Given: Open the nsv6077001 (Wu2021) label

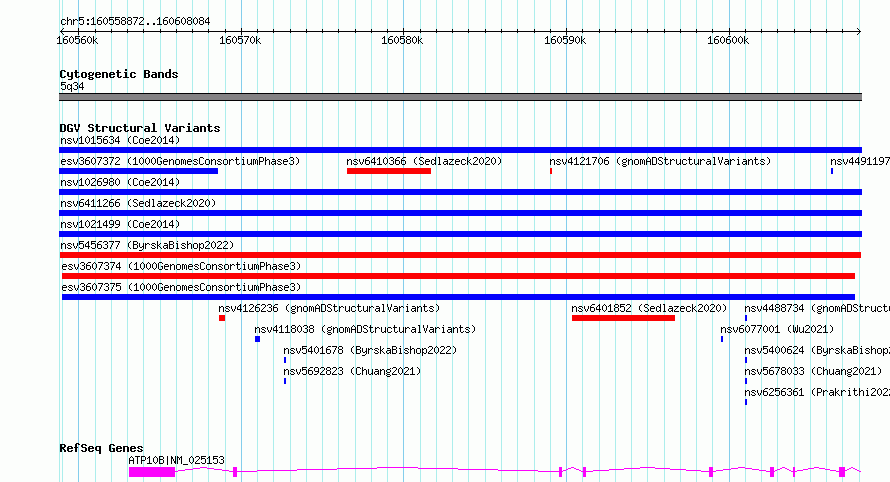Looking at the screenshot, I should pos(777,329).
